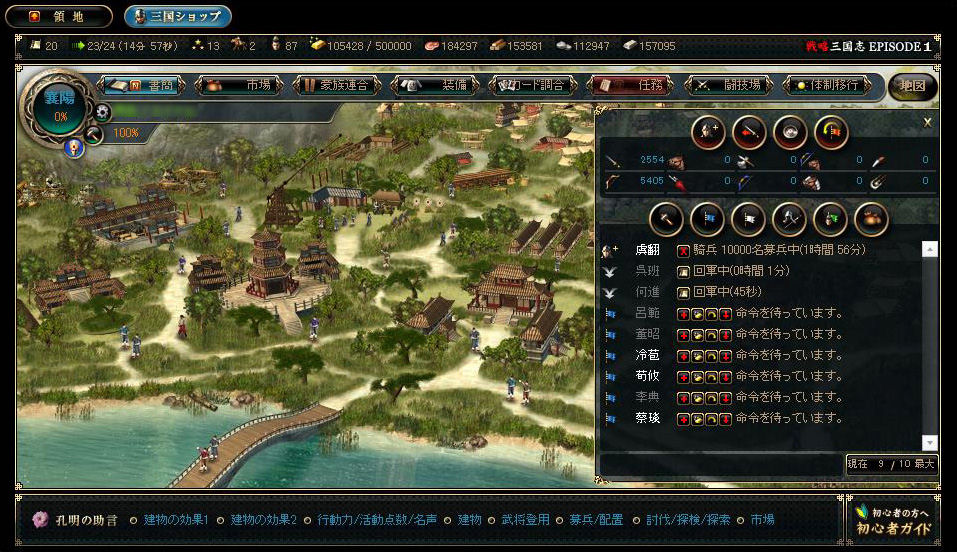Image resolution: width=957 pixels, height=552 pixels.
Task: Click the 建物の効果1 help link
Action: (176, 520)
